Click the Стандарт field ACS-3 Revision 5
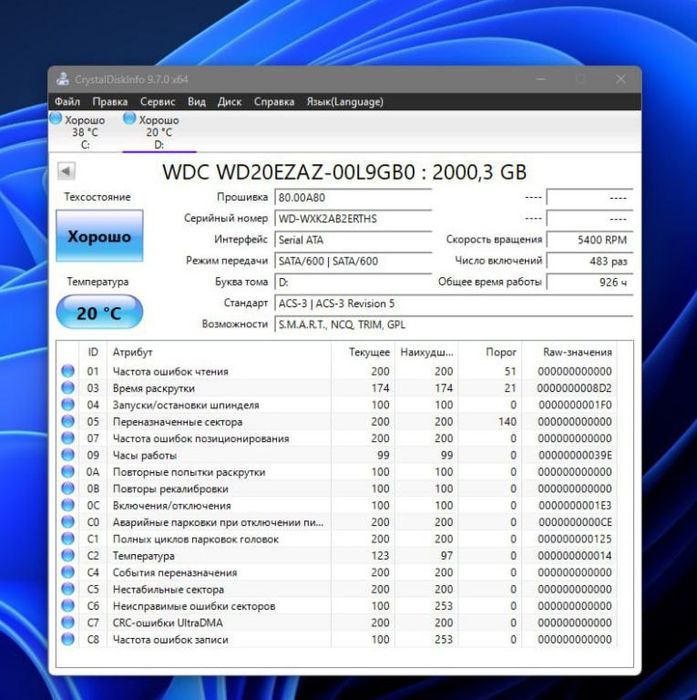The height and width of the screenshot is (700, 697). pos(454,304)
